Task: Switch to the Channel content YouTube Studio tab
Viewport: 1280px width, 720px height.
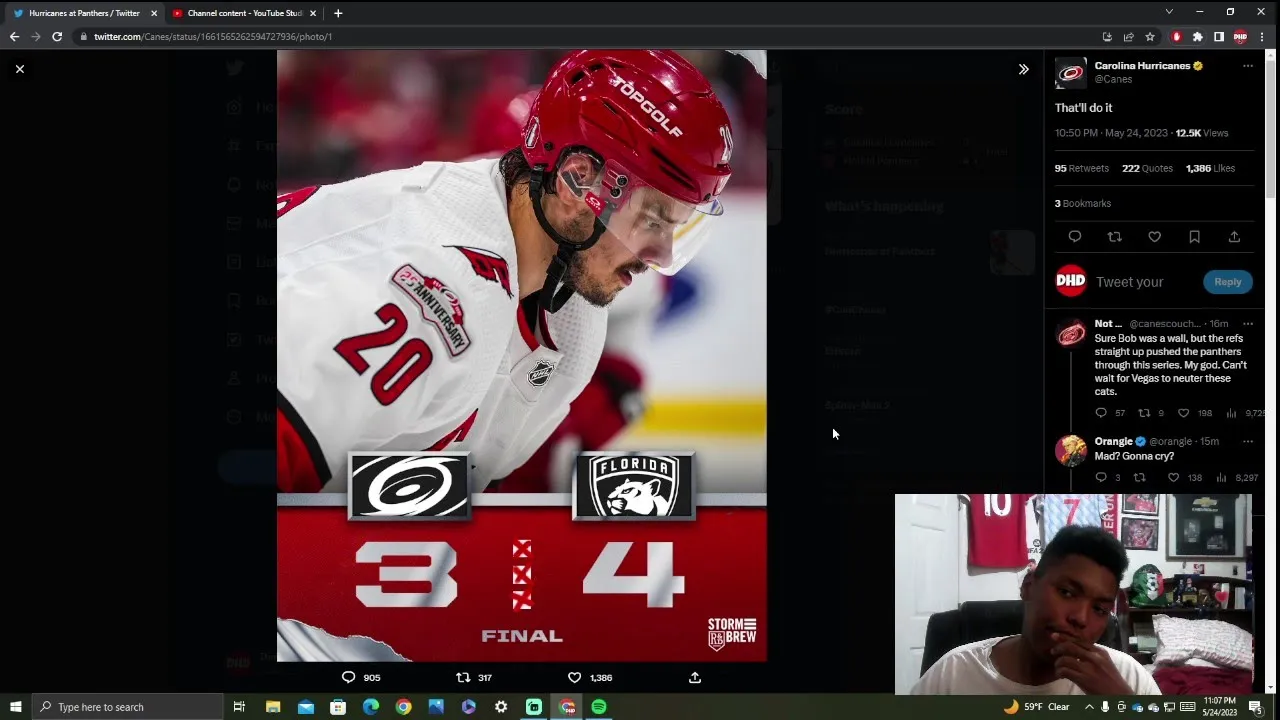Action: (244, 13)
